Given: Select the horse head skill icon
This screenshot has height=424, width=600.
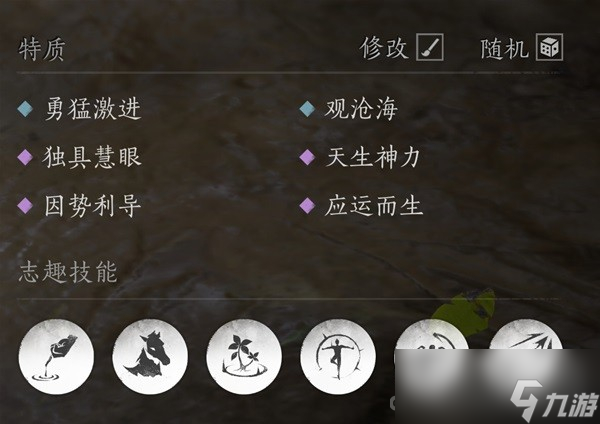Looking at the screenshot, I should pos(150,357).
